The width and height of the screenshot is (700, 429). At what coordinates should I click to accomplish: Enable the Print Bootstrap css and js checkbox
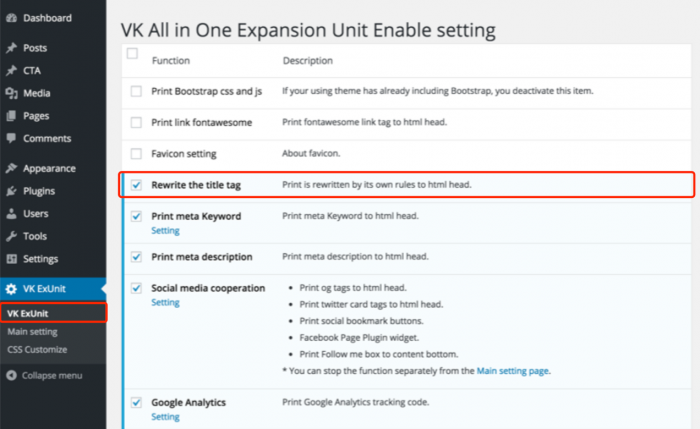[136, 92]
